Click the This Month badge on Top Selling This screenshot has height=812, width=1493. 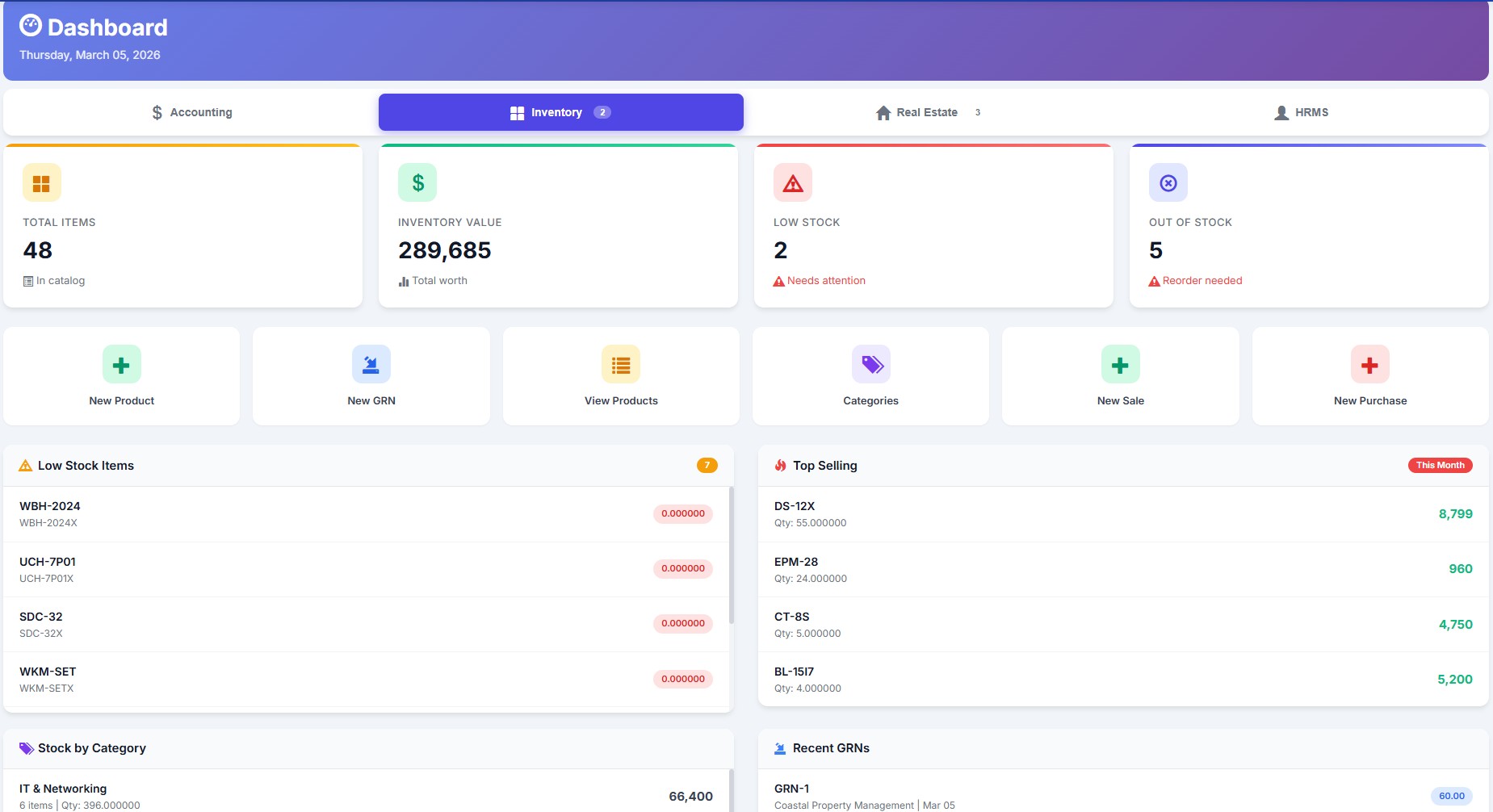click(1441, 465)
